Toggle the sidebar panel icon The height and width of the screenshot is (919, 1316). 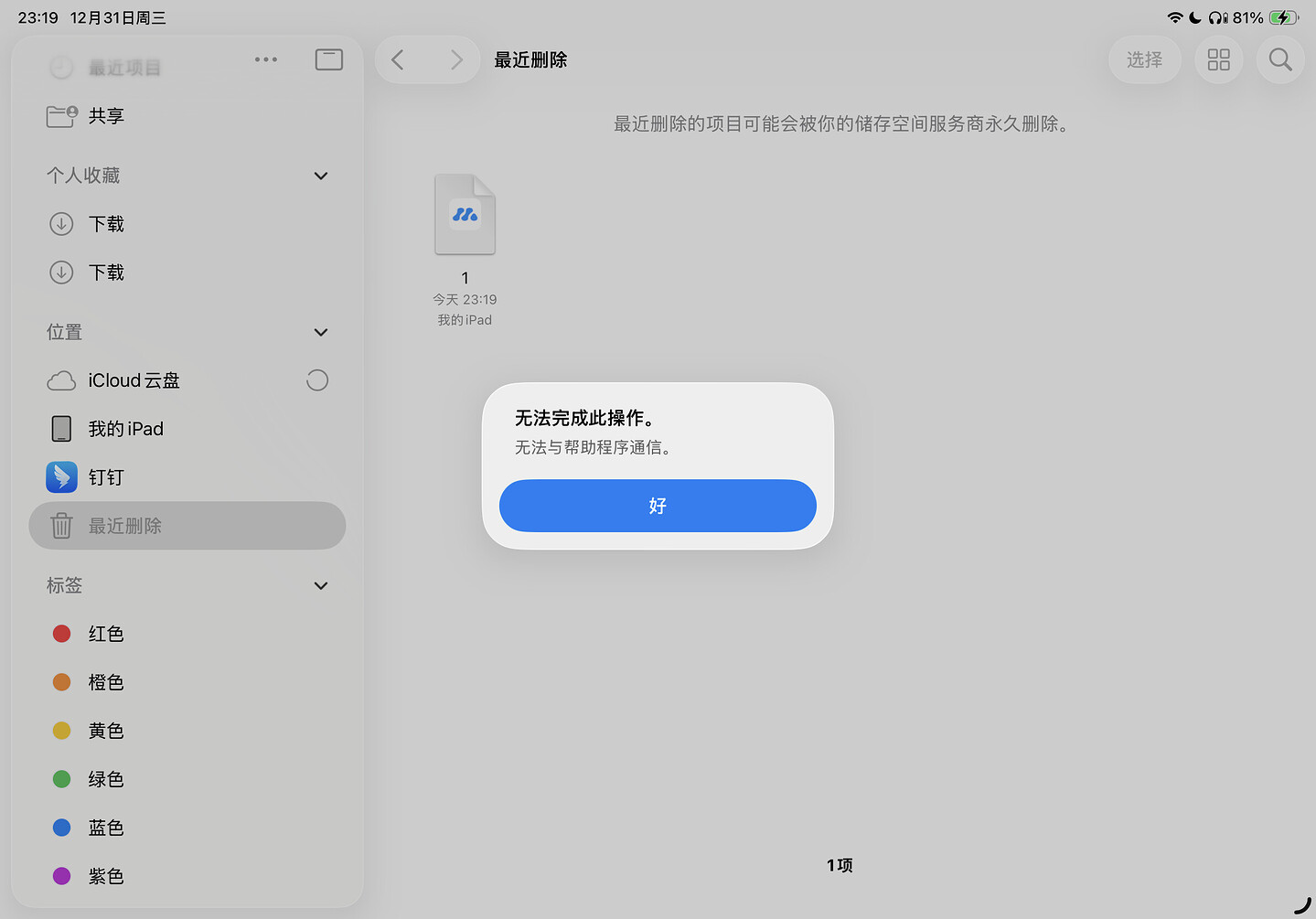point(328,59)
